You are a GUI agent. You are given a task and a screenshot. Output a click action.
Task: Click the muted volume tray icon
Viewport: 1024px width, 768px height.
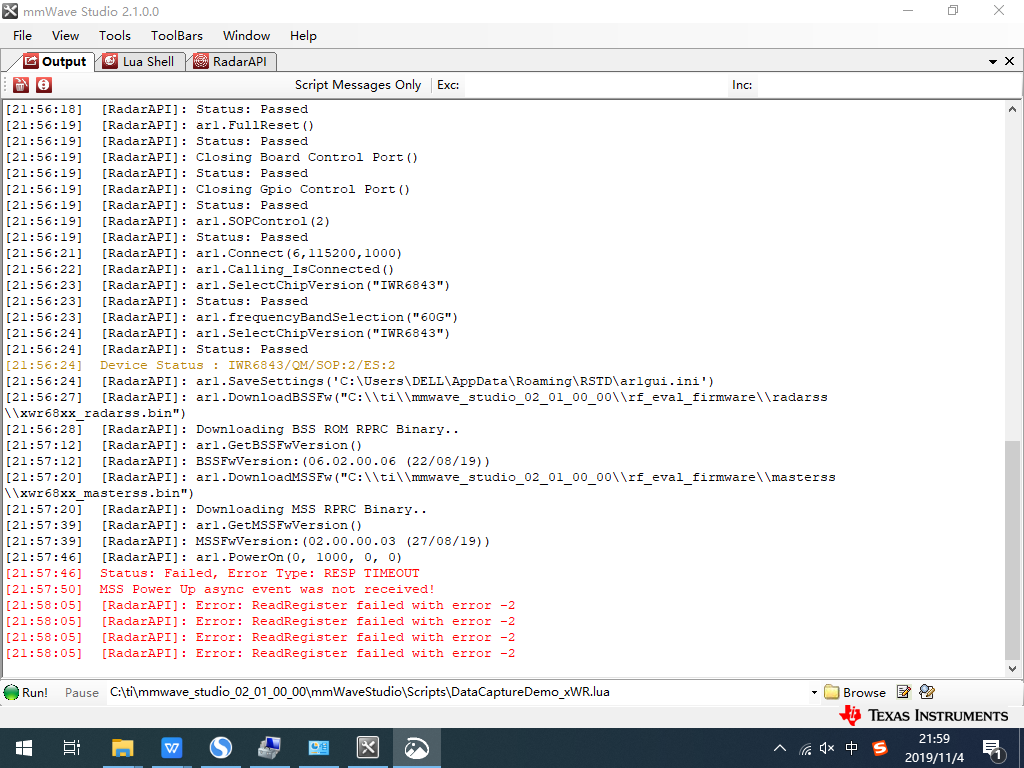click(x=827, y=748)
